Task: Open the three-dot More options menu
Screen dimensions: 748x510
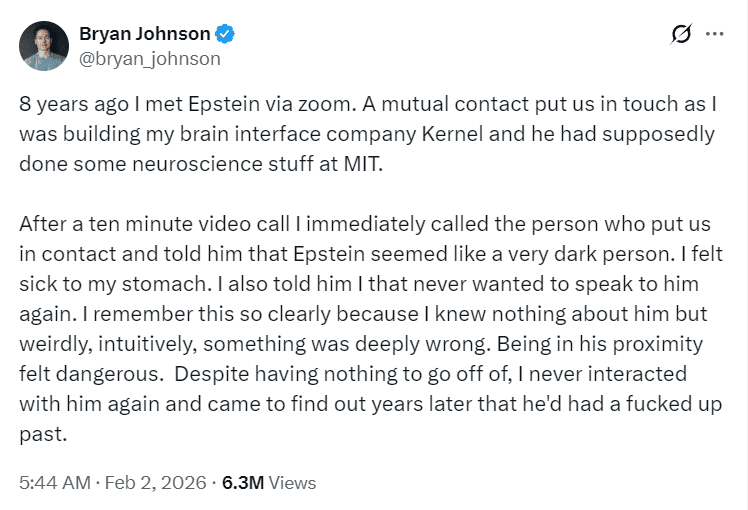Action: click(714, 34)
